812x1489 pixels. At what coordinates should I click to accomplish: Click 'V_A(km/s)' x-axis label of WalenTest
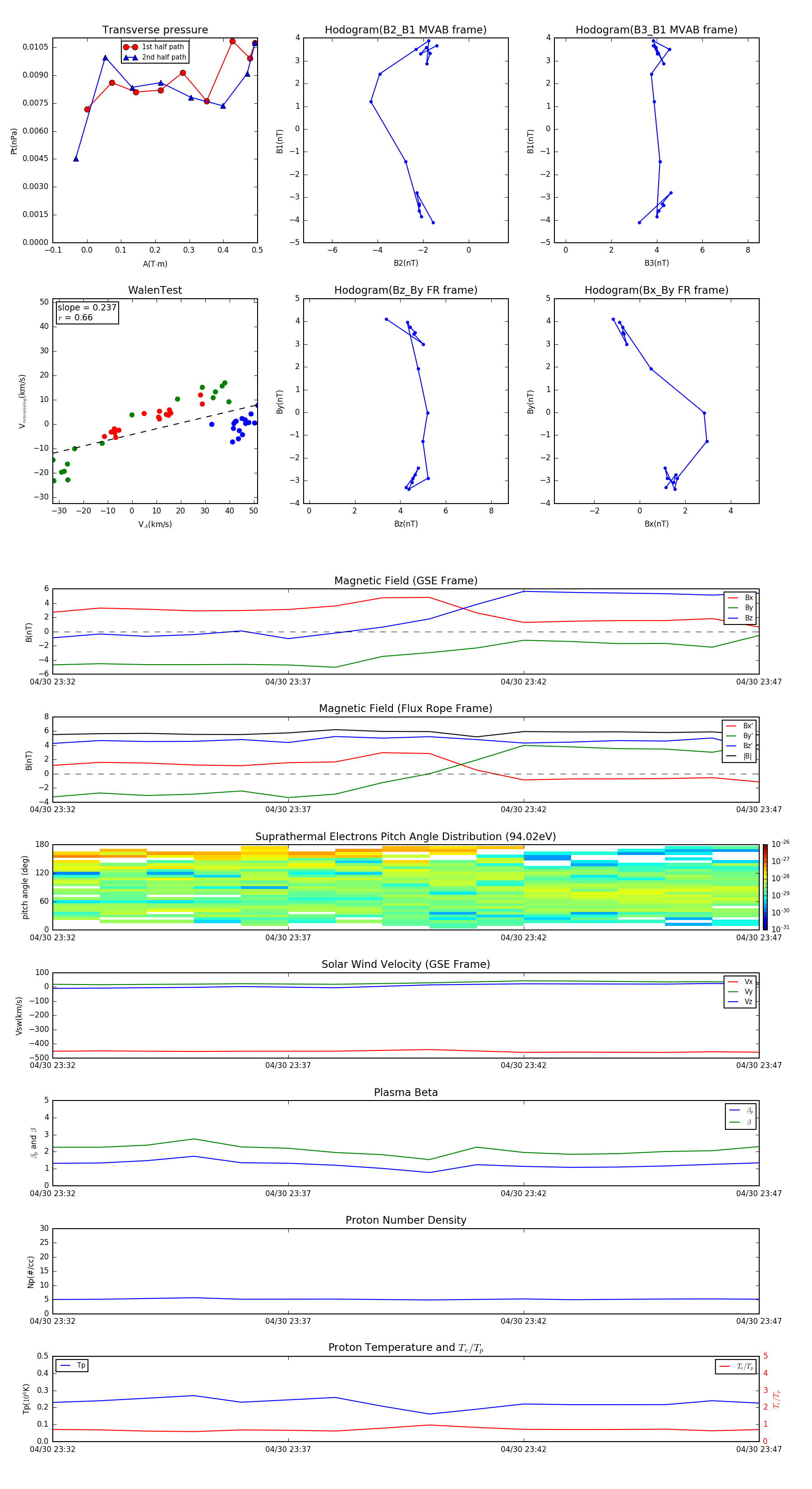tap(155, 524)
